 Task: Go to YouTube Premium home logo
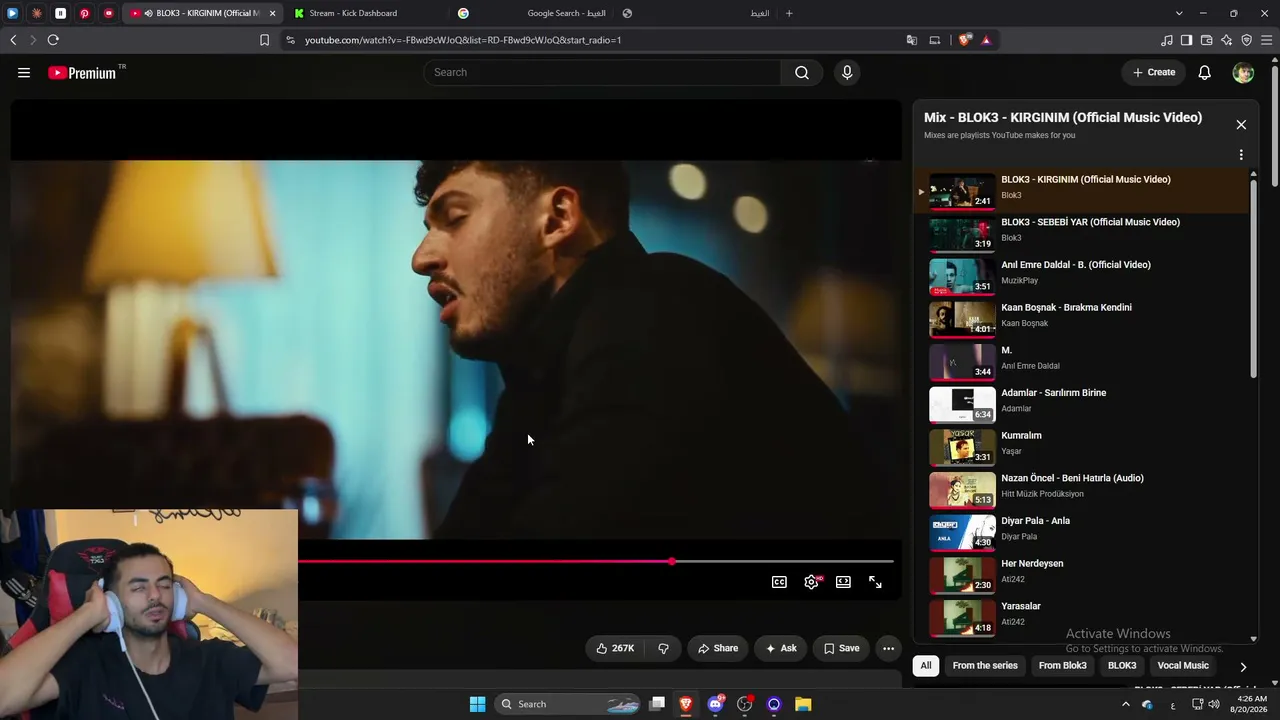point(82,72)
